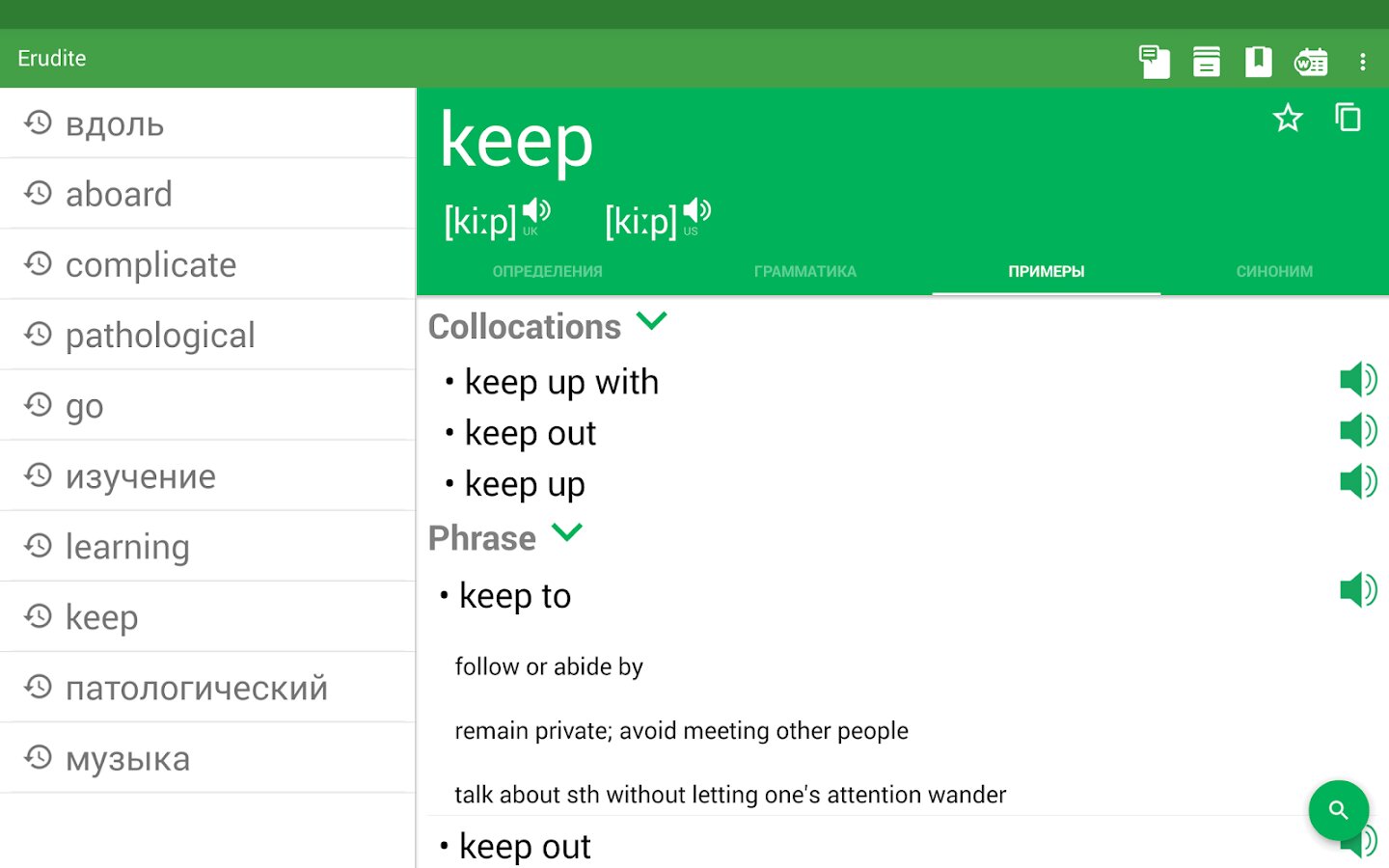This screenshot has height=868, width=1389.
Task: Select the collocation text 'keep up with'
Action: click(x=561, y=383)
